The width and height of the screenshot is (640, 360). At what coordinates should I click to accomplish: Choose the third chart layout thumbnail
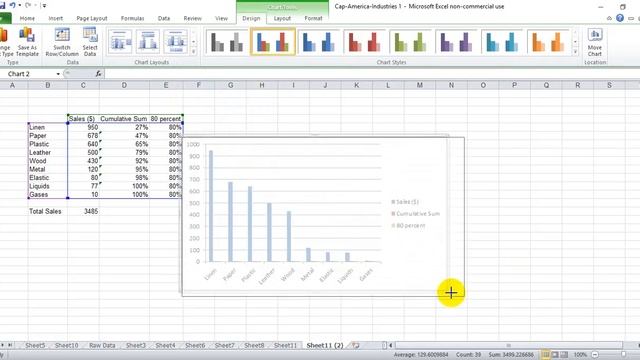pyautogui.click(x=176, y=42)
